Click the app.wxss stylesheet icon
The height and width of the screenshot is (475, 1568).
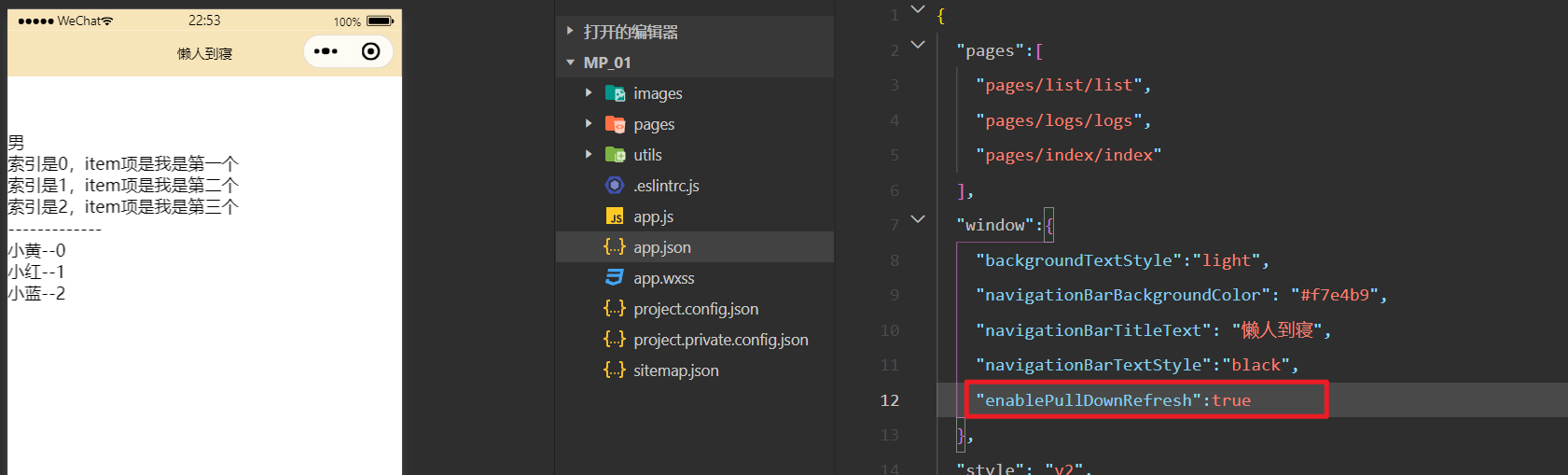pos(615,277)
